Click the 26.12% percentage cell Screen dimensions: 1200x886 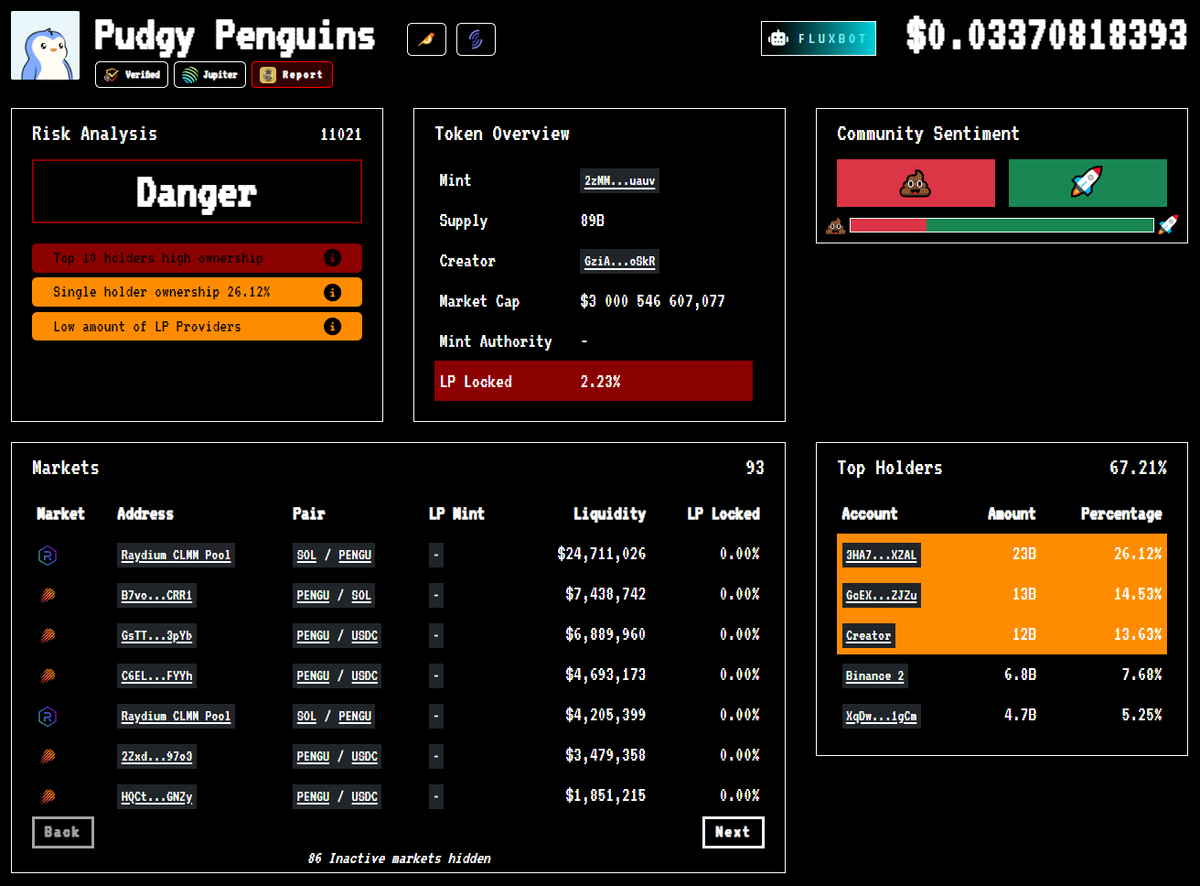click(1138, 554)
